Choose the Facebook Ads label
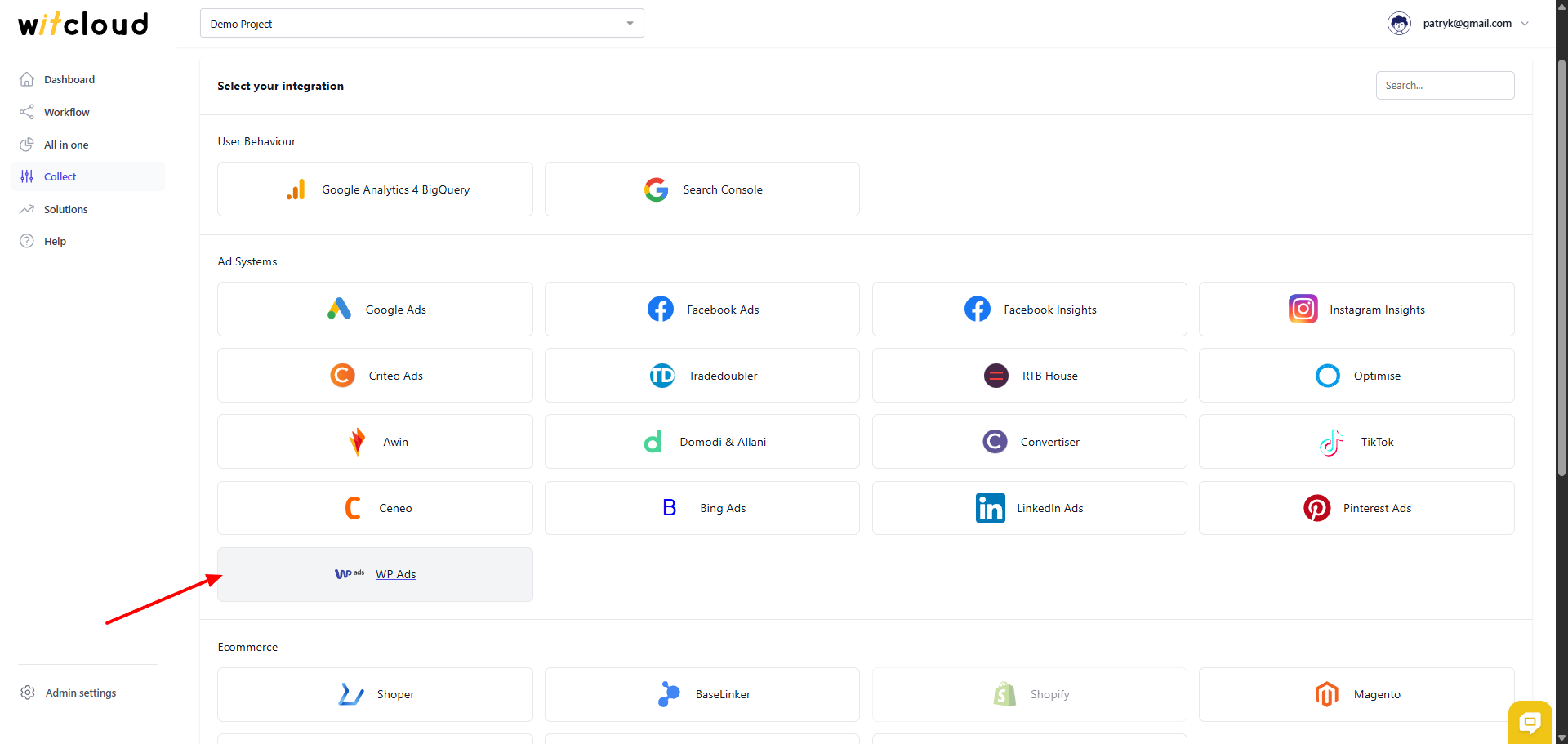This screenshot has height=744, width=1568. coord(724,310)
